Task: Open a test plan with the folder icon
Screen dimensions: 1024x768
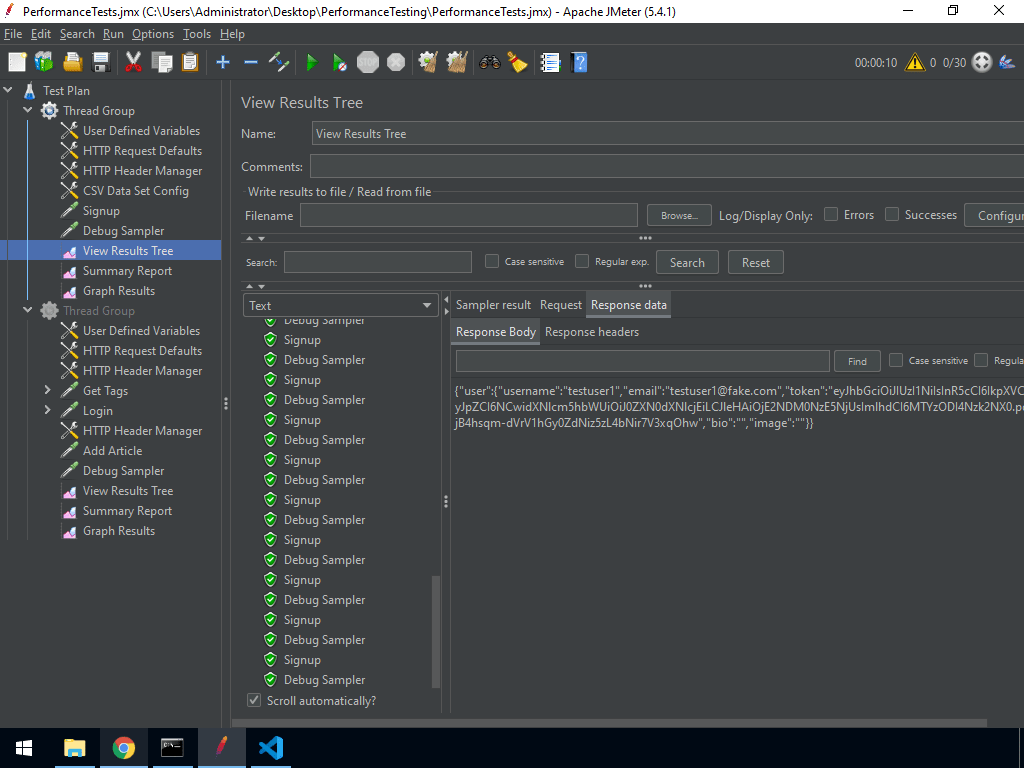Action: [x=73, y=62]
